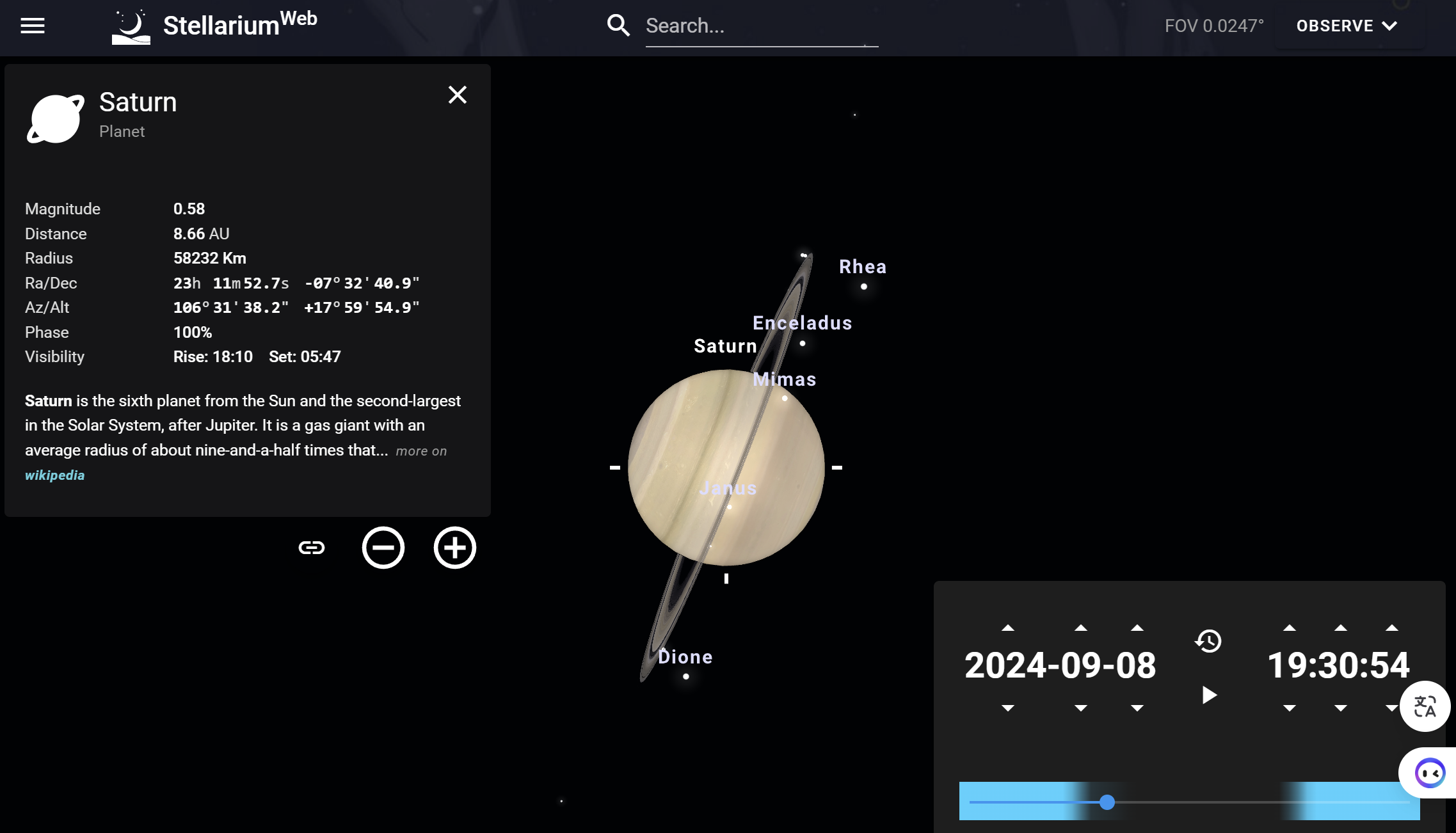Copy link to Saturn via chain icon
Viewport: 1456px width, 833px height.
pyautogui.click(x=312, y=548)
